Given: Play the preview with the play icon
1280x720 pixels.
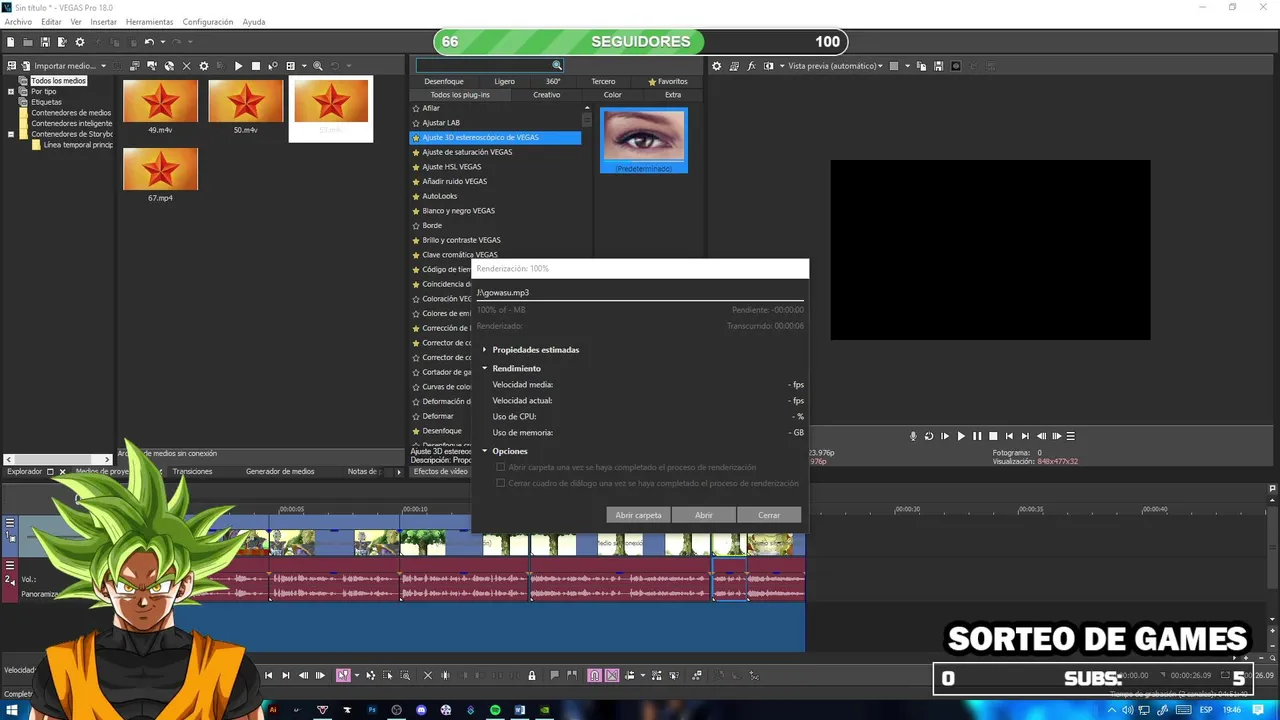Looking at the screenshot, I should [961, 436].
